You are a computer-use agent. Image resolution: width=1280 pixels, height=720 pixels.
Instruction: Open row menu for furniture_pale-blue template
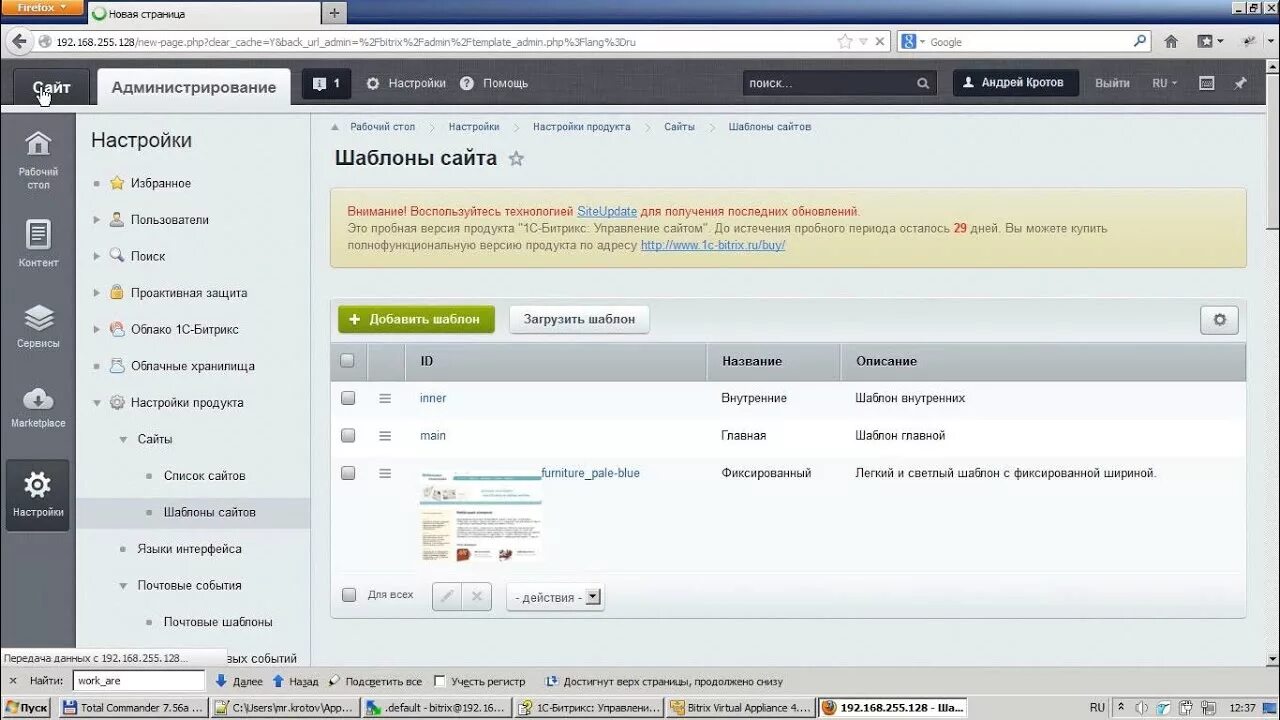click(385, 473)
